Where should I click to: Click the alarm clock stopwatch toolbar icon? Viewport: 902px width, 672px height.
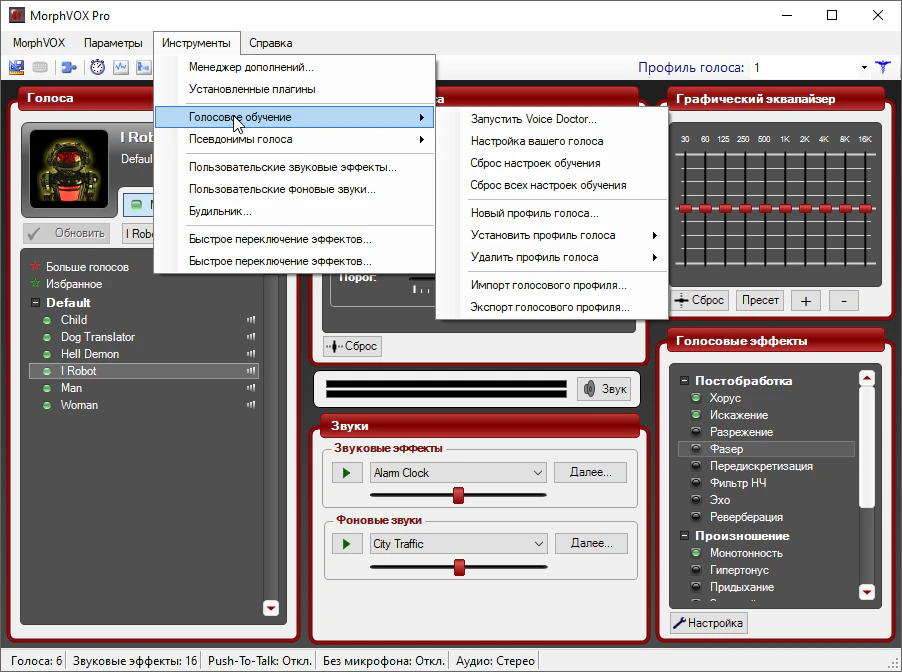click(x=97, y=67)
